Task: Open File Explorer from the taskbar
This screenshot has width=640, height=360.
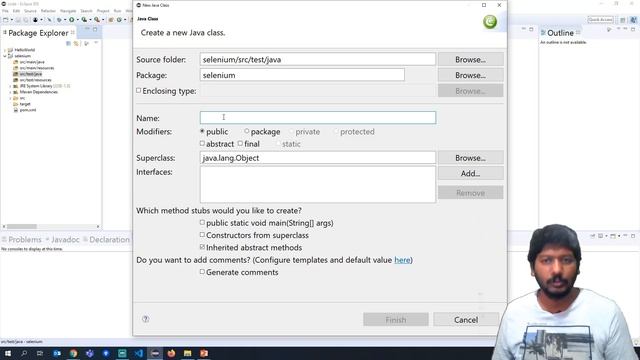Action: [188, 353]
